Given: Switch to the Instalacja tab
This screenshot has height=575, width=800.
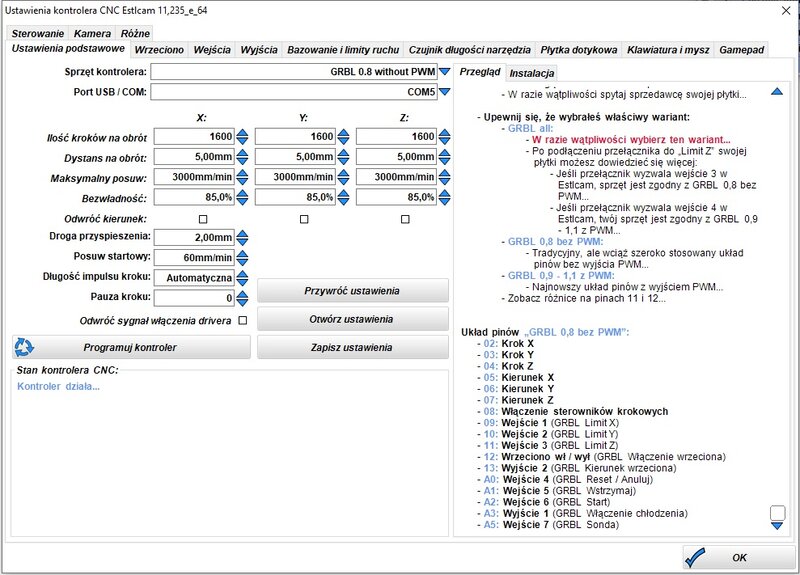Looking at the screenshot, I should tap(532, 73).
